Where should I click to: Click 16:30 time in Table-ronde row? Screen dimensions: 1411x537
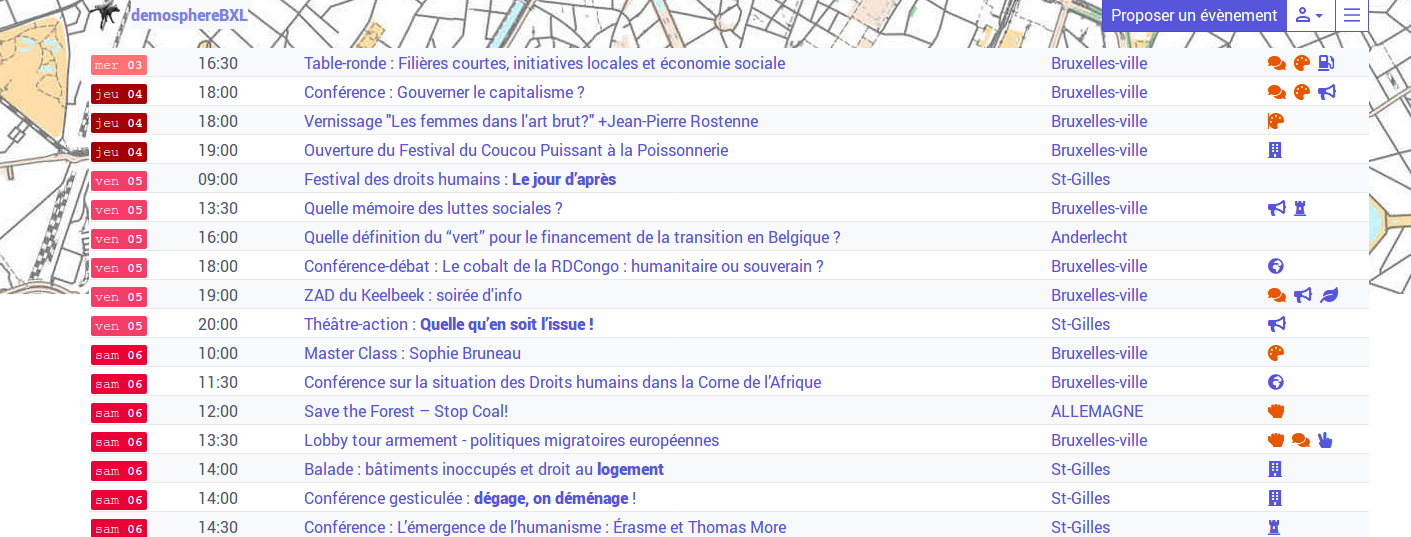click(218, 63)
